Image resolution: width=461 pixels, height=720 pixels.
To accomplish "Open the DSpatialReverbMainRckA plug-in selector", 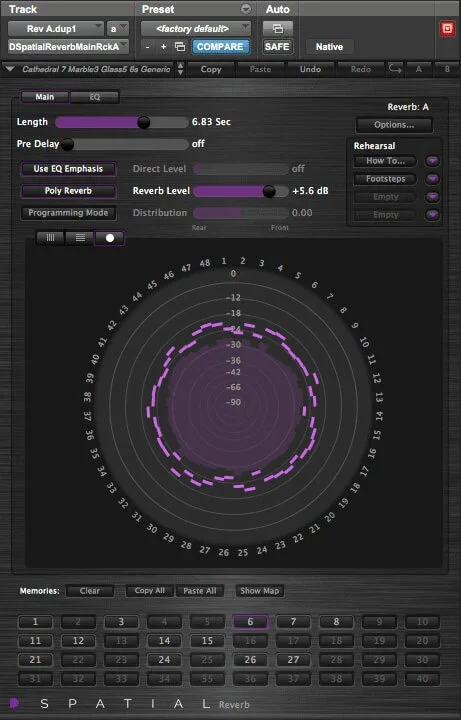I will (68, 47).
